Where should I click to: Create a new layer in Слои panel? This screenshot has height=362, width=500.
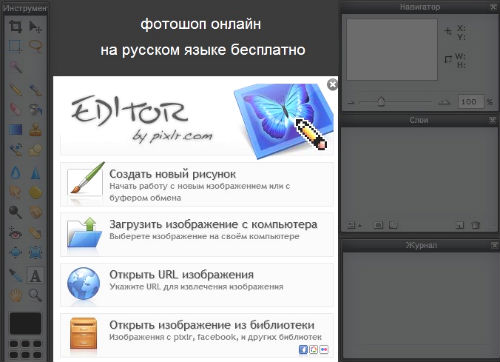460,225
